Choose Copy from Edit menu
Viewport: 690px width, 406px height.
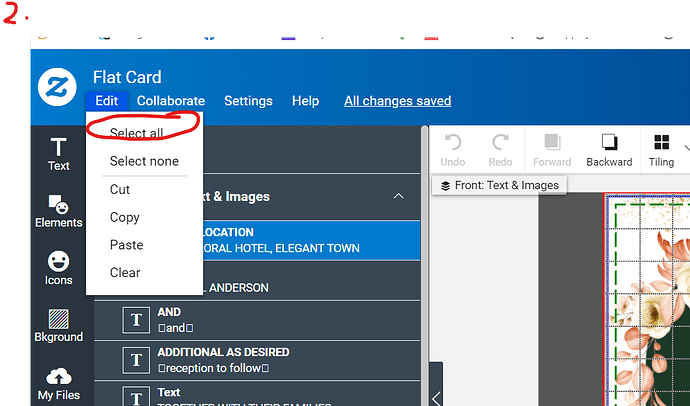coord(144,217)
